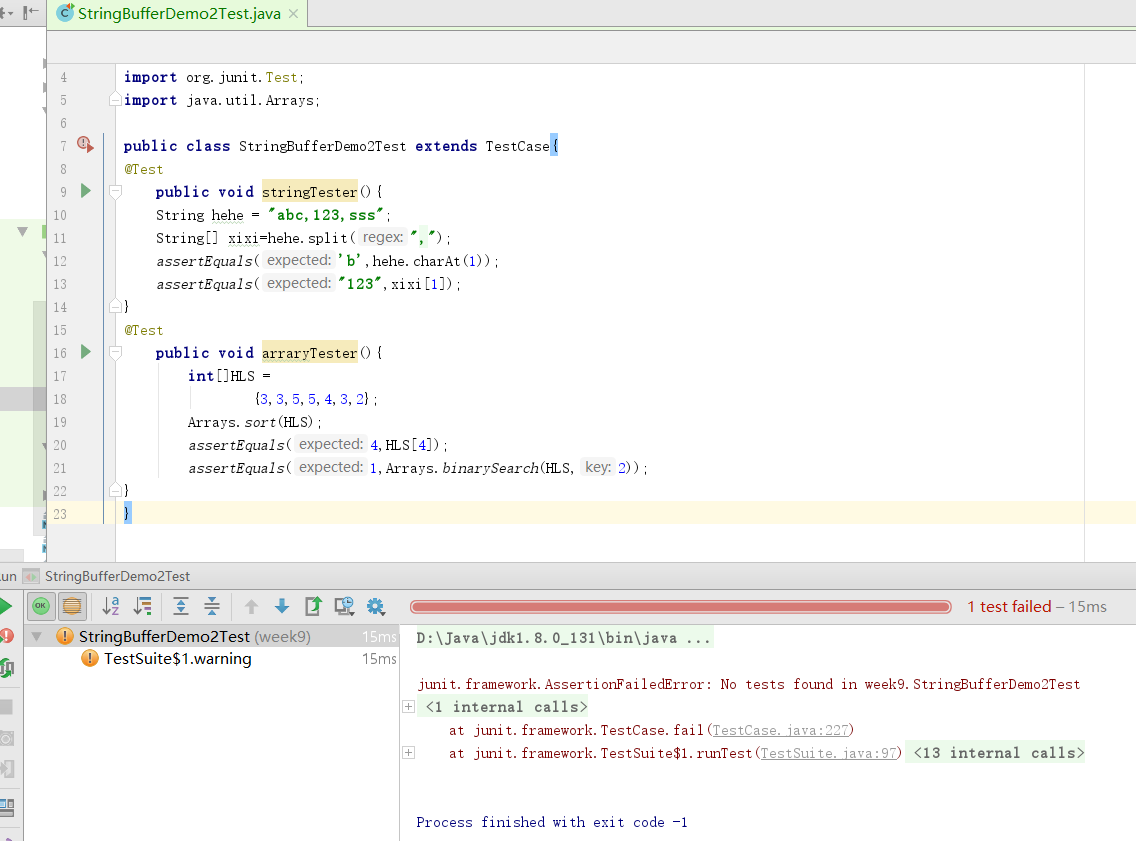This screenshot has height=841, width=1136.
Task: Open test history dropdown with clock
Action: click(x=344, y=606)
